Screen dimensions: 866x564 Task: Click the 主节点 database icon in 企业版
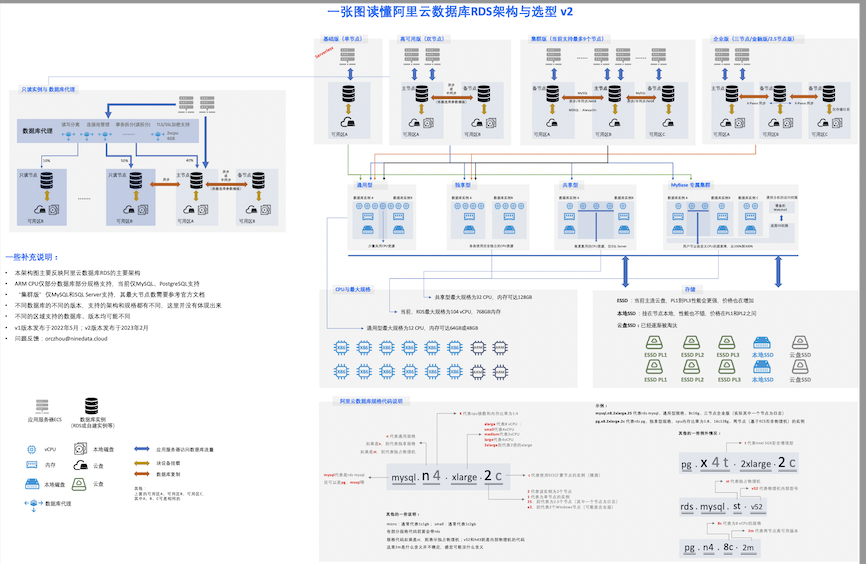click(x=732, y=94)
